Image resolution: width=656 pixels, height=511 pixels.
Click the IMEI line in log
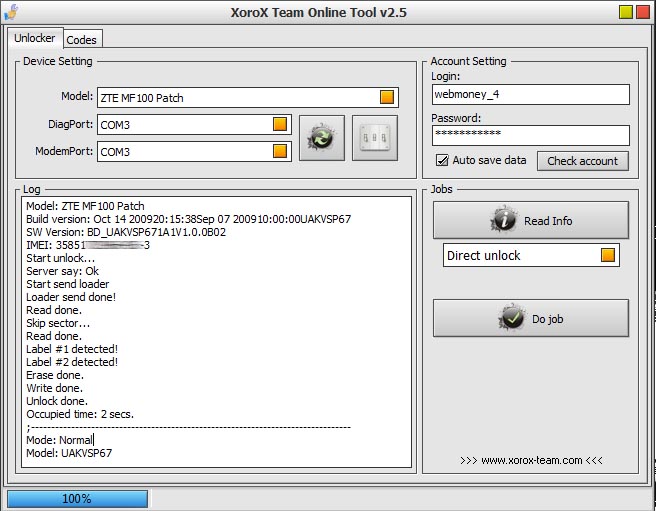tap(88, 245)
